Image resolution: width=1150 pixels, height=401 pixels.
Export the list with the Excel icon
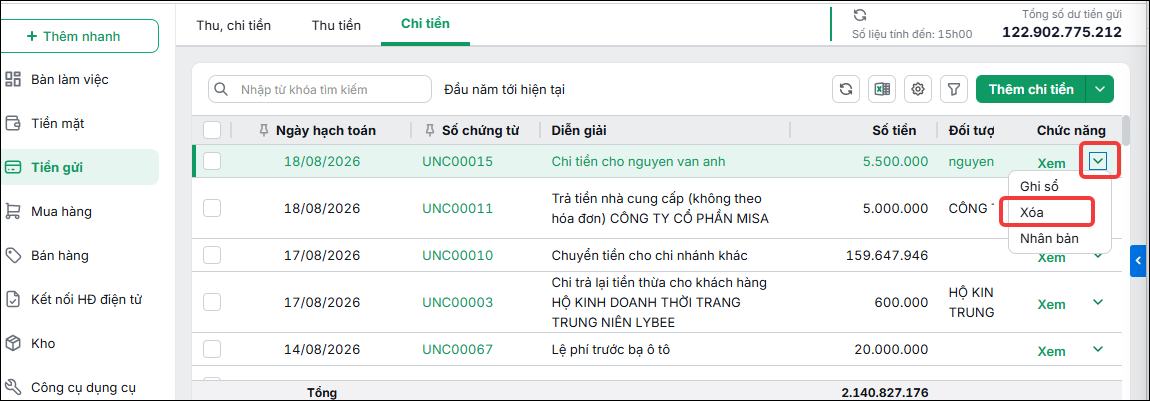pyautogui.click(x=882, y=89)
